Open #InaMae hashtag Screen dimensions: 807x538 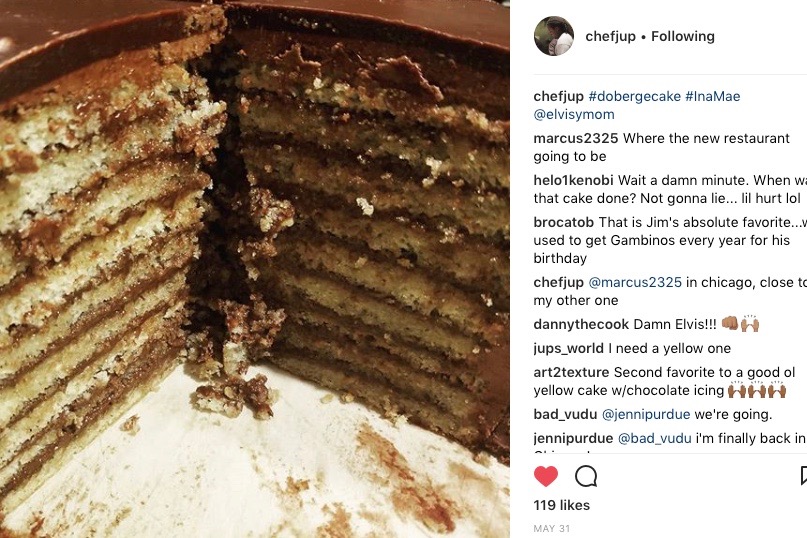click(713, 96)
